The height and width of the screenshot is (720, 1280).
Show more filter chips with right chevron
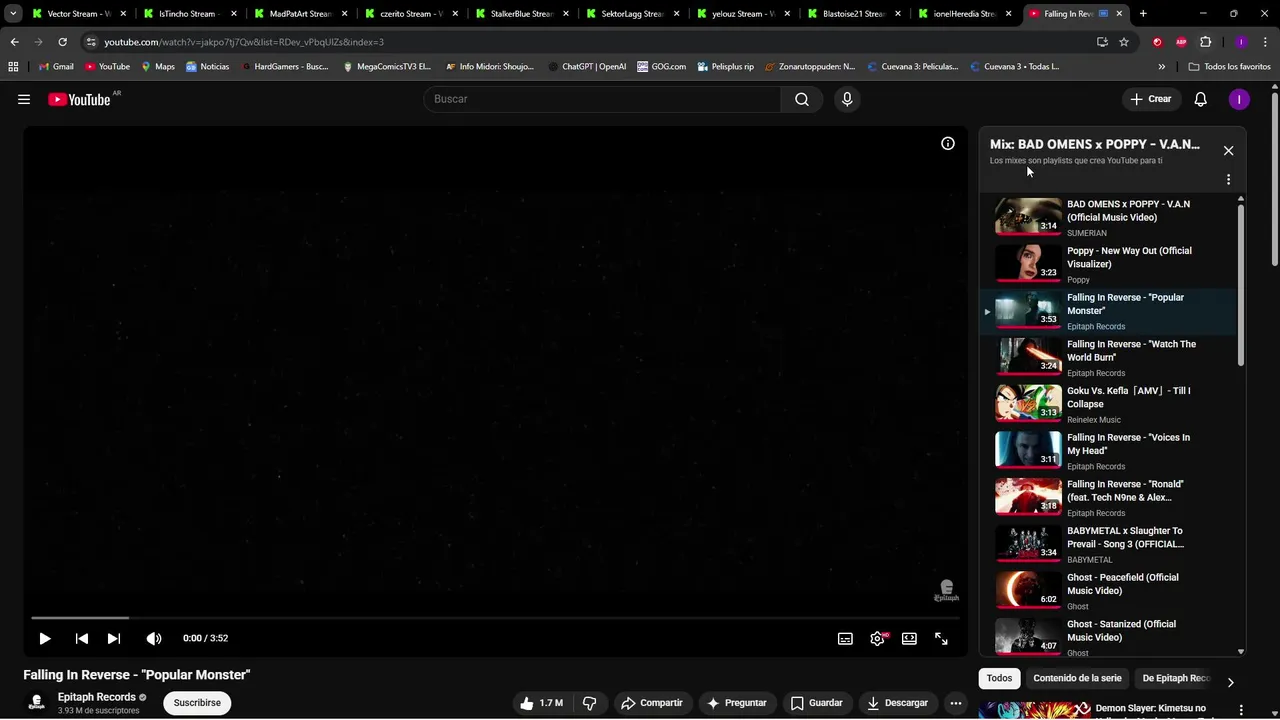click(x=1230, y=682)
